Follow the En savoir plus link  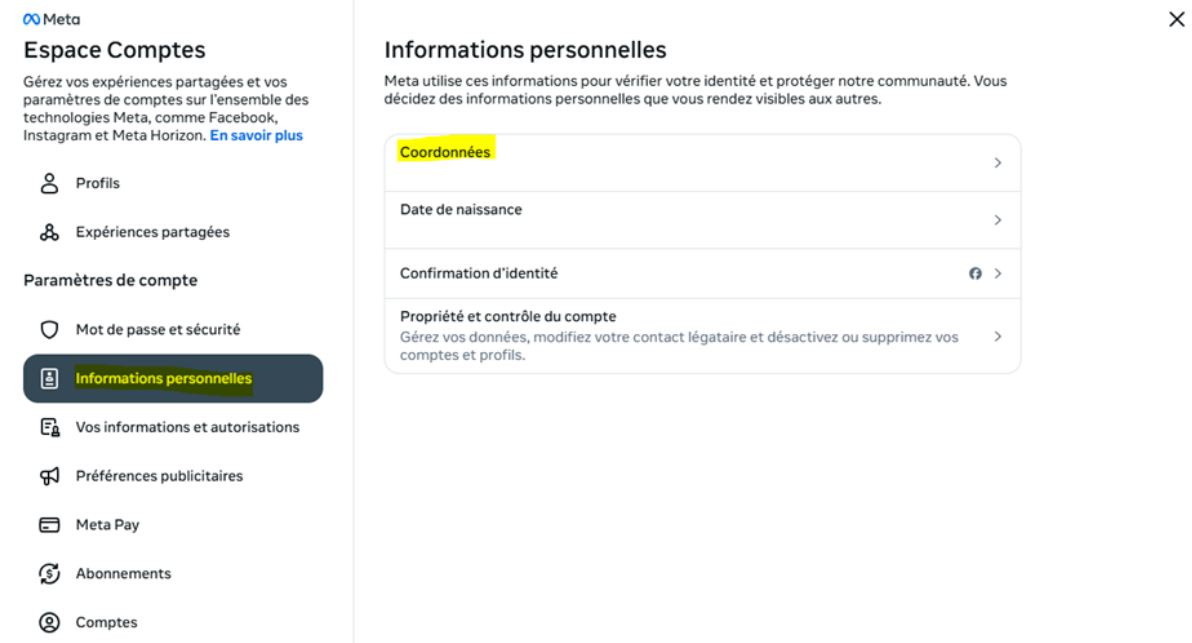(256, 135)
